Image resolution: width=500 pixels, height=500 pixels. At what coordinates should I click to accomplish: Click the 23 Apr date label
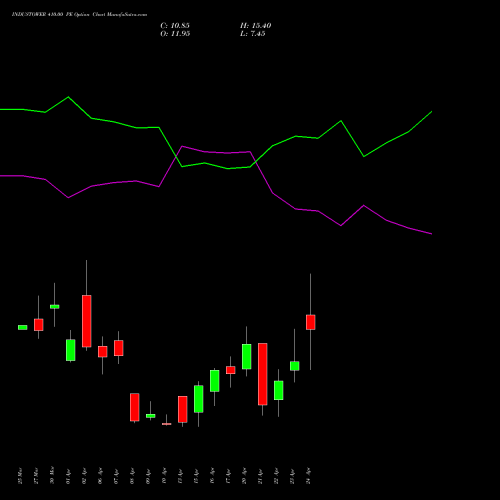tap(292, 477)
